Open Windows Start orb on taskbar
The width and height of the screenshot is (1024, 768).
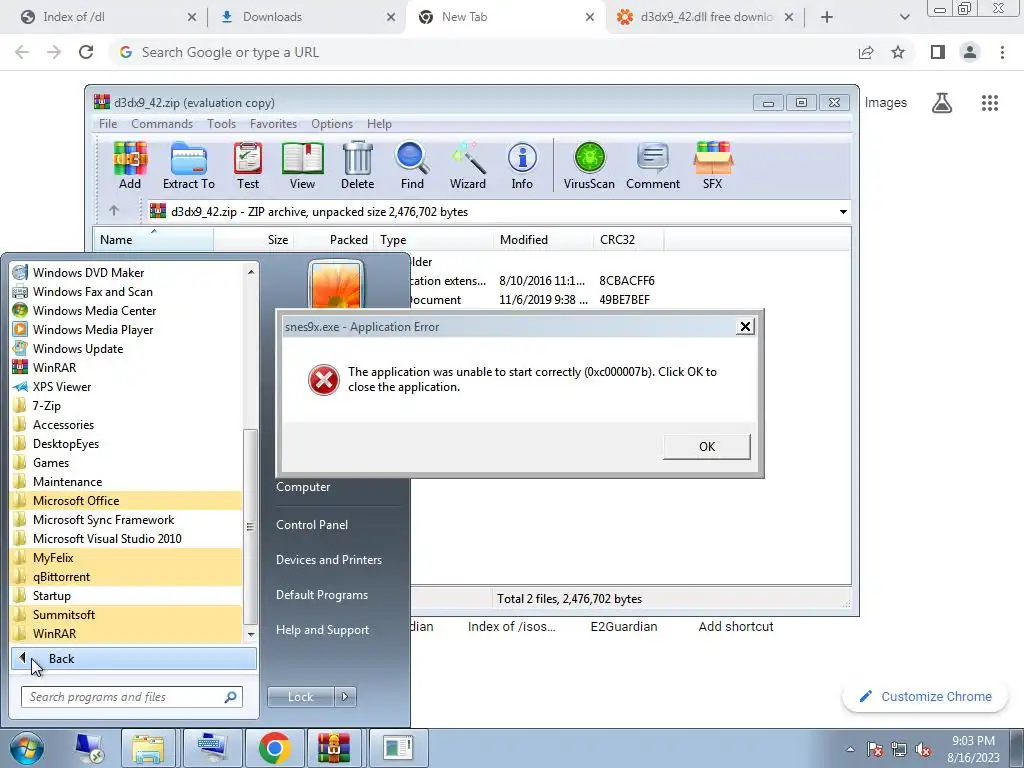point(27,748)
